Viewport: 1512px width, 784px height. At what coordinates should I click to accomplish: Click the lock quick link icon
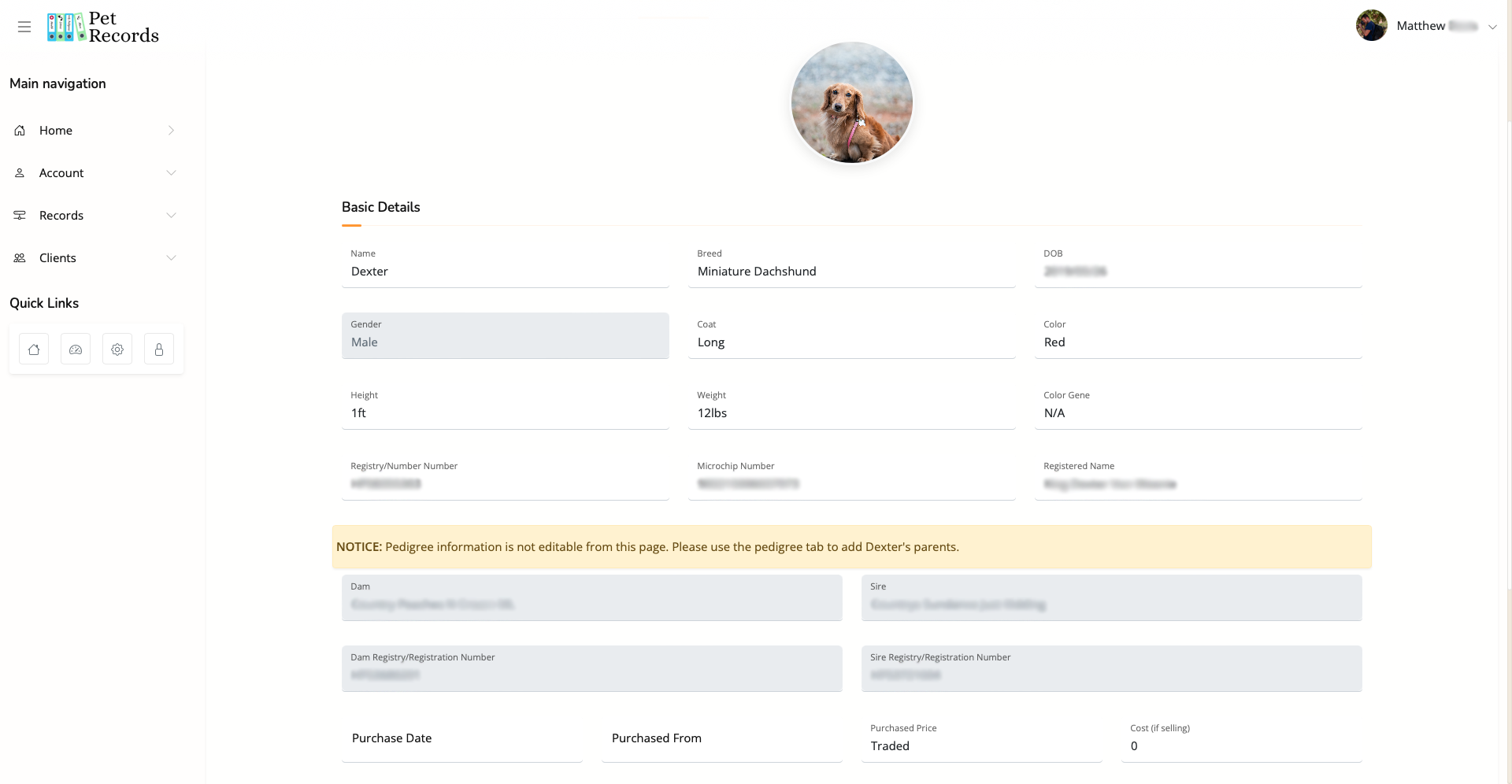point(159,349)
